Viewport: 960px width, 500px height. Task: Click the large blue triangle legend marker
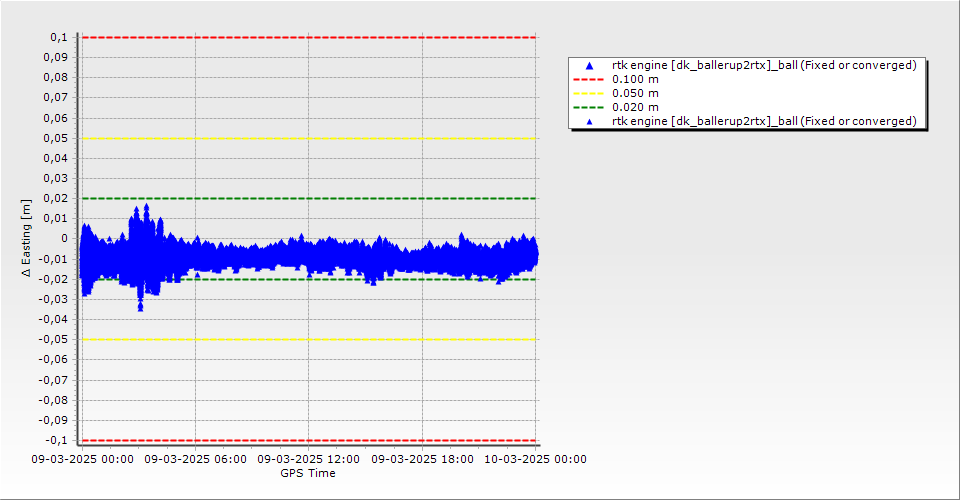tap(590, 65)
